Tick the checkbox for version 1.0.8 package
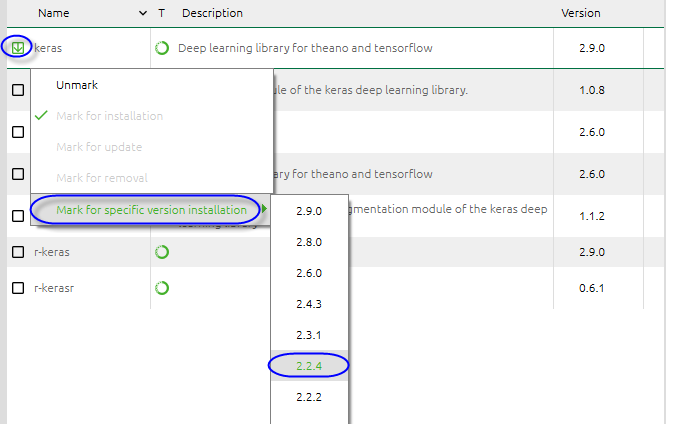The height and width of the screenshot is (424, 677). tap(18, 90)
